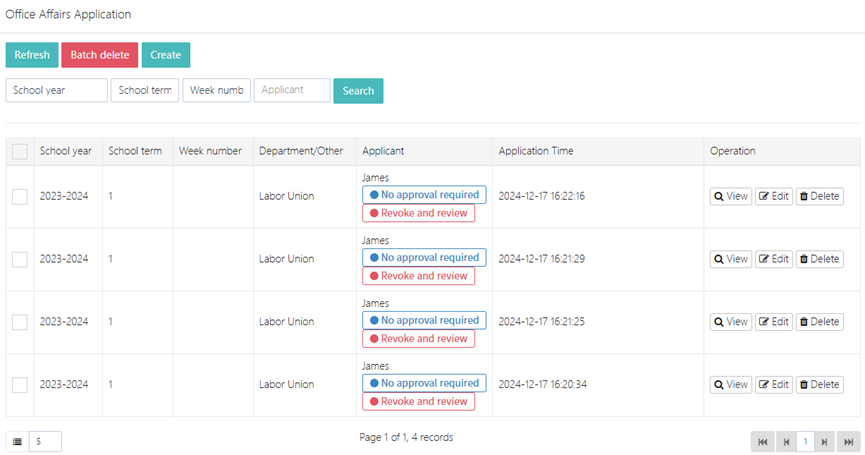Click the Applicant column header

click(x=383, y=151)
